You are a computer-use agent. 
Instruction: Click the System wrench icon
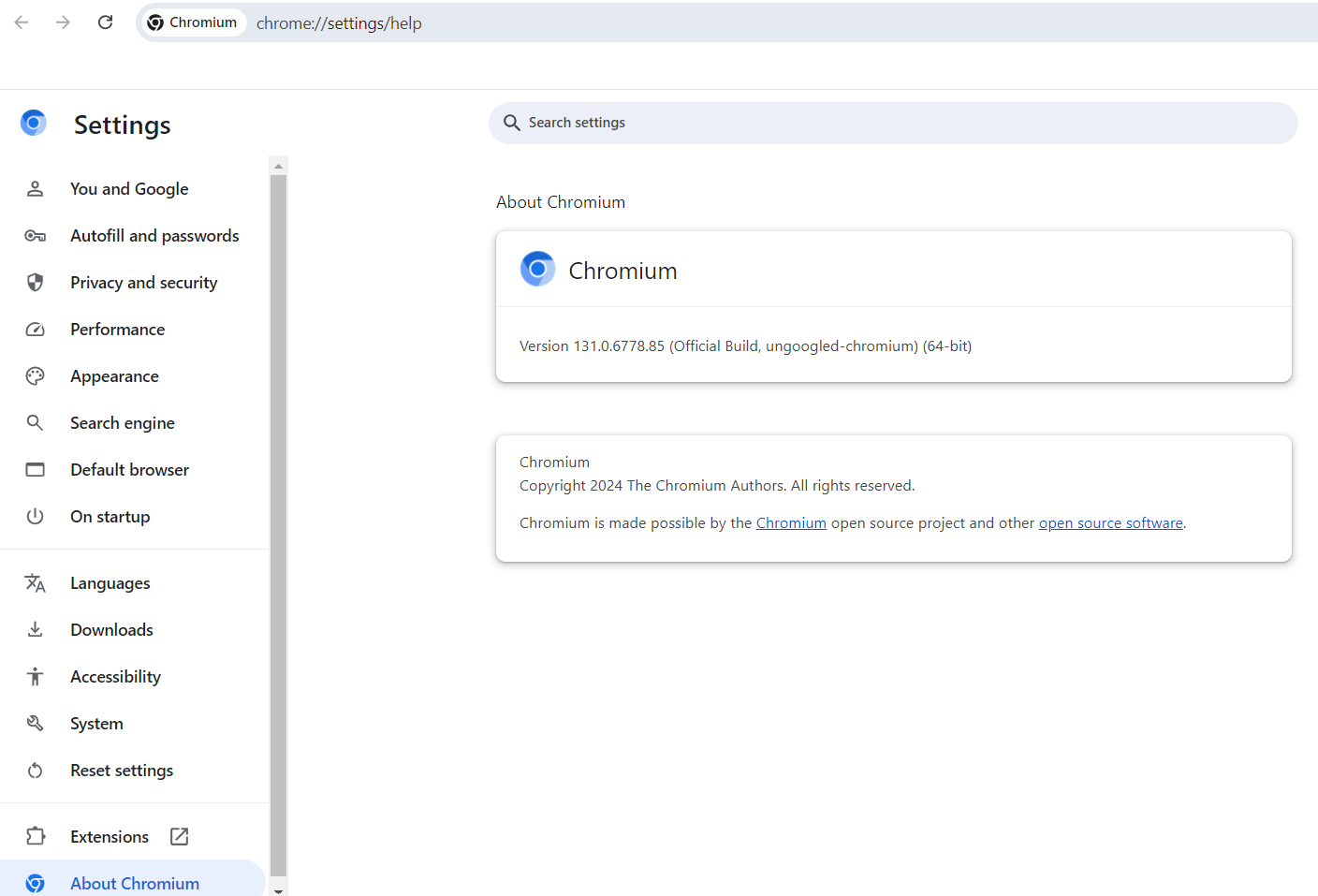click(x=35, y=724)
